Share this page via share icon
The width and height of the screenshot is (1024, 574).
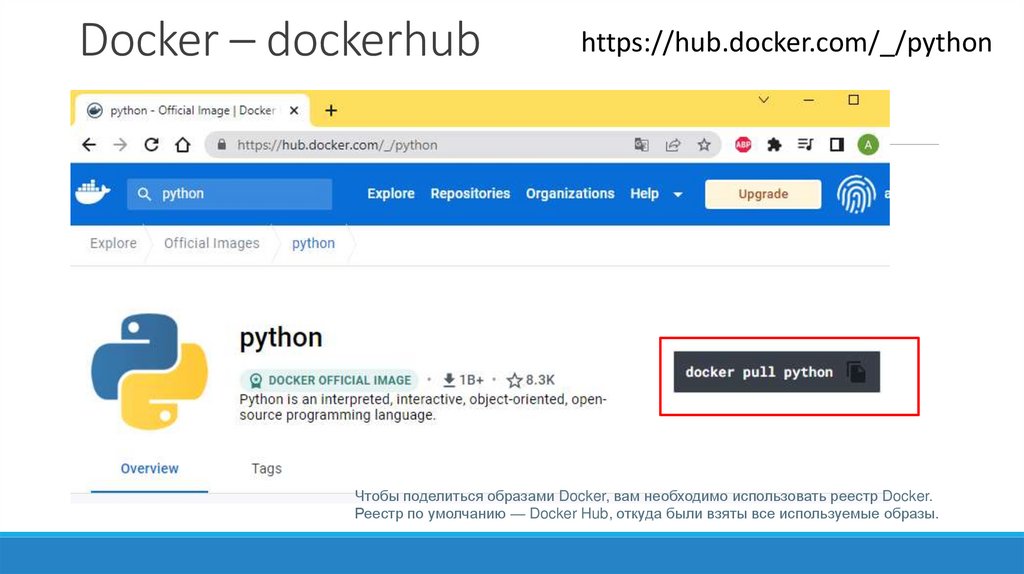[673, 145]
